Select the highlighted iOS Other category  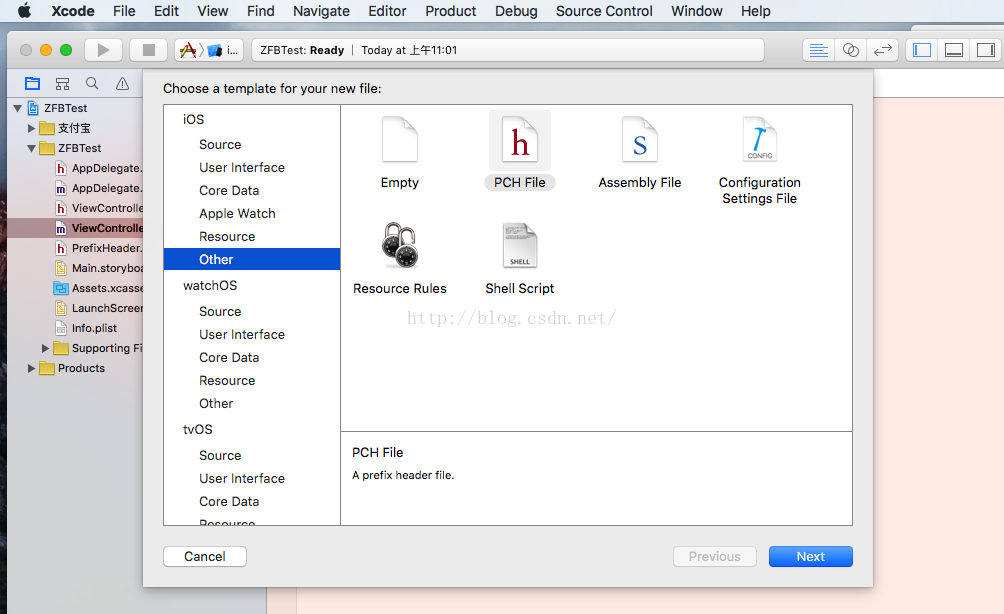(252, 259)
